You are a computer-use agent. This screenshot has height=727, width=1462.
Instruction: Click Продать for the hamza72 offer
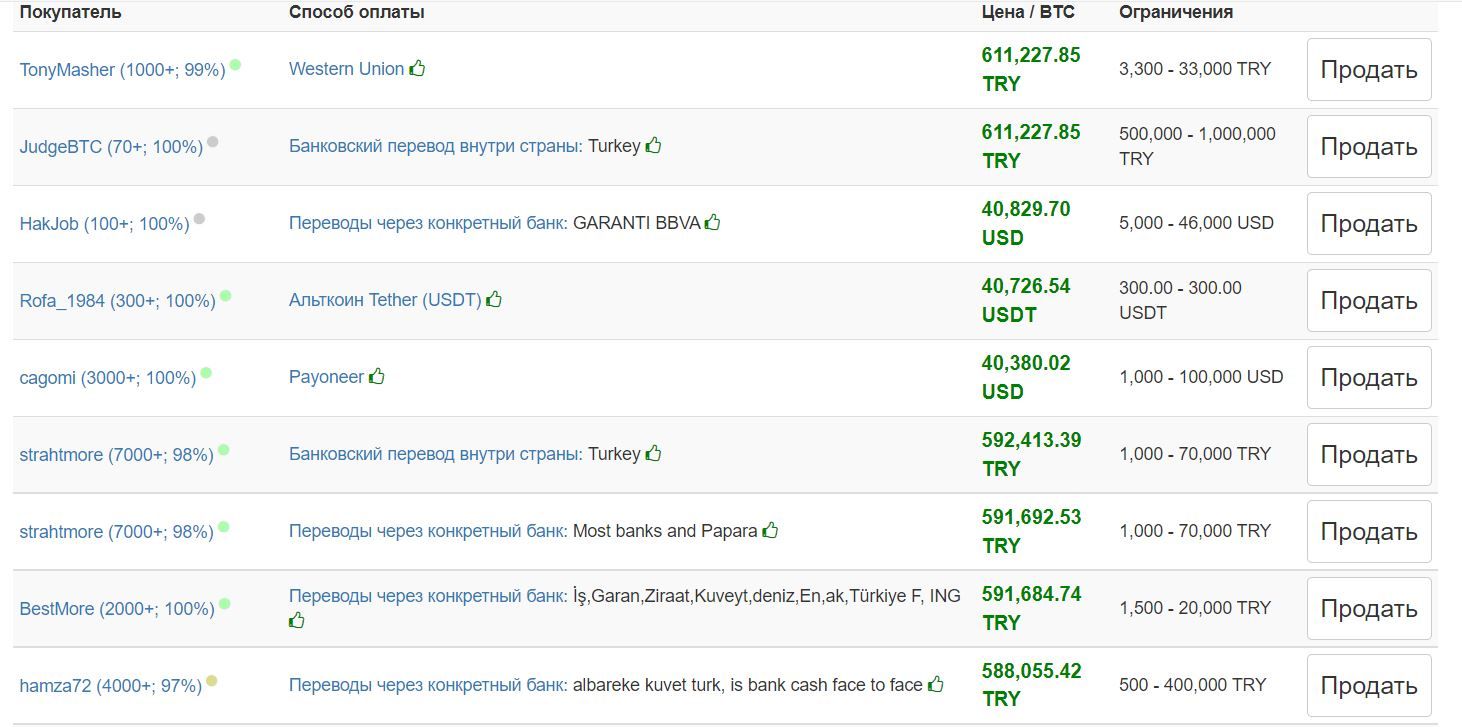[1369, 686]
